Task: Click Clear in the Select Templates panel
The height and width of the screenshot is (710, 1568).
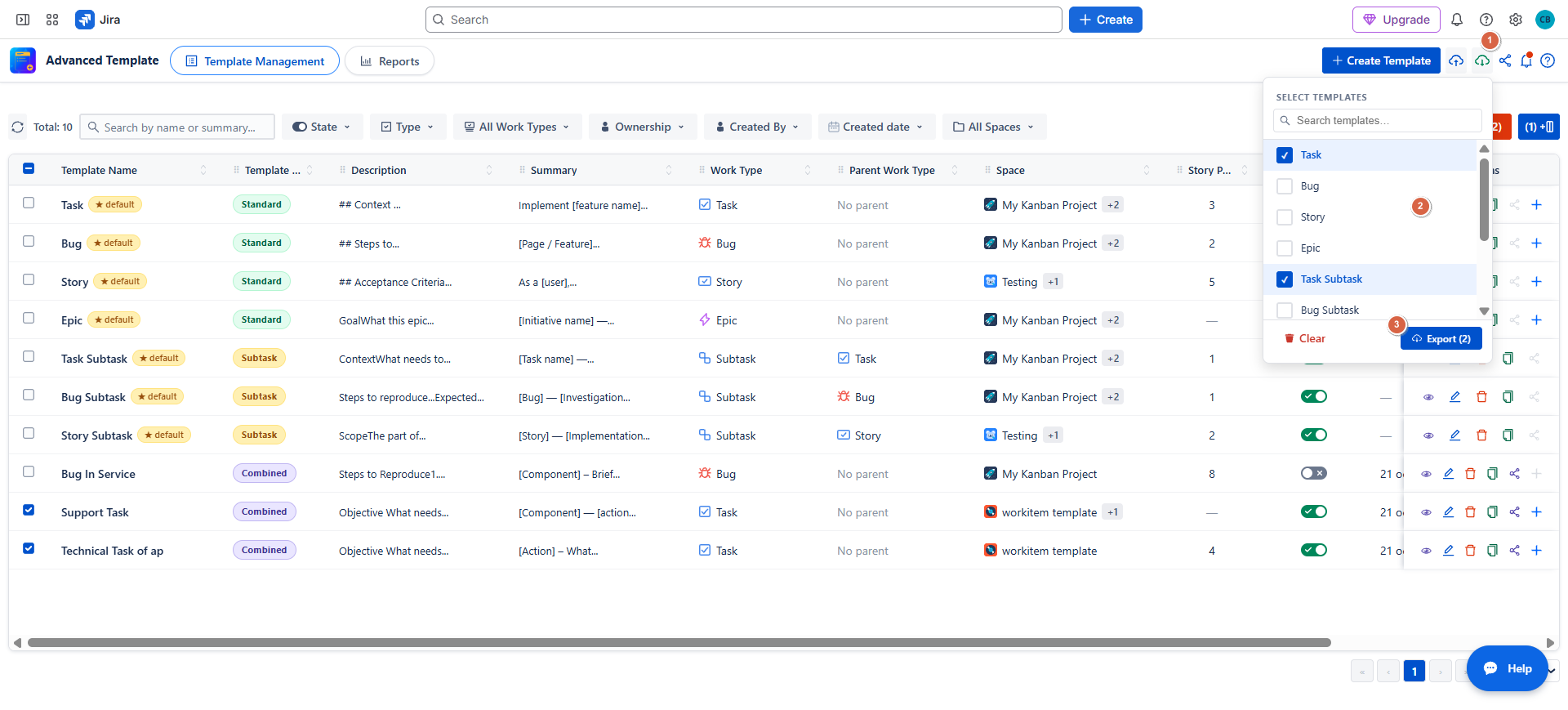Action: tap(1305, 338)
